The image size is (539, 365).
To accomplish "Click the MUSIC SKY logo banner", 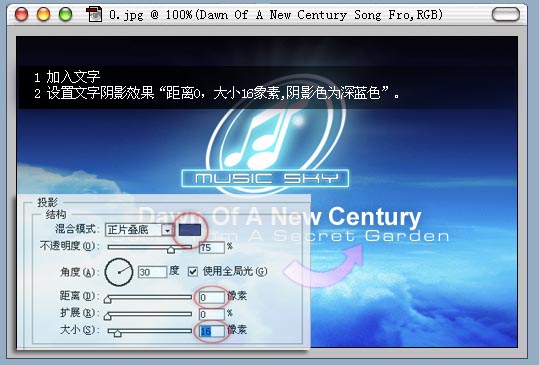I will 265,178.
